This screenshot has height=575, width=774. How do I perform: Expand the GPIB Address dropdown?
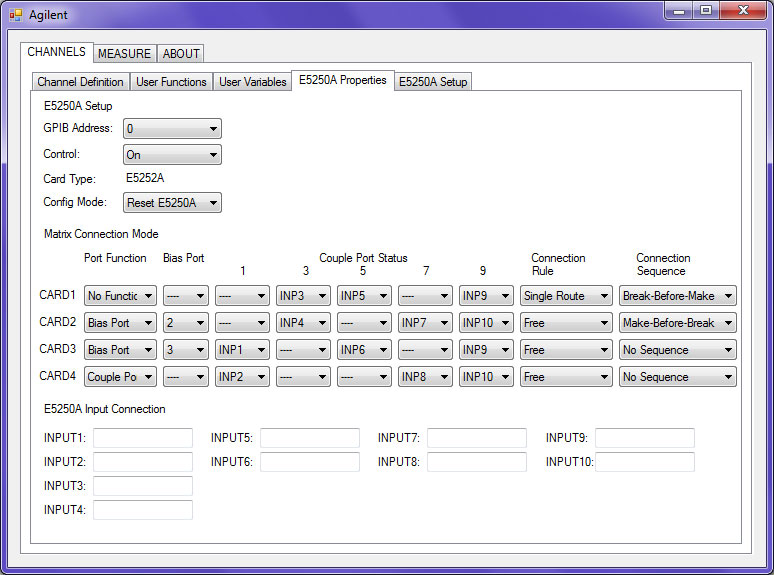172,129
